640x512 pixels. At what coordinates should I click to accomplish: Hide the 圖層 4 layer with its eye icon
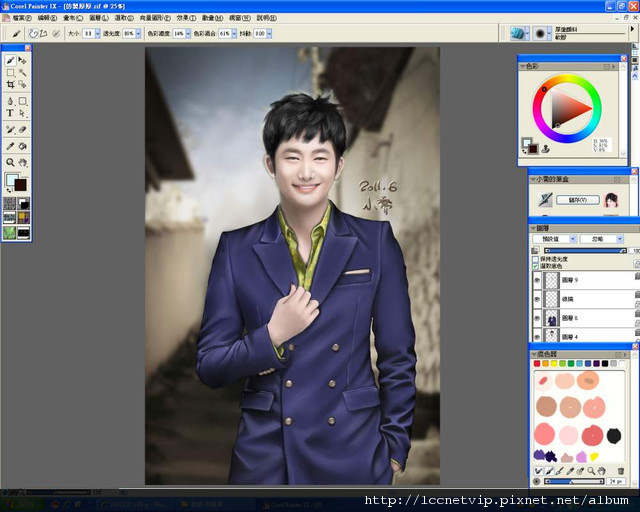(x=537, y=337)
